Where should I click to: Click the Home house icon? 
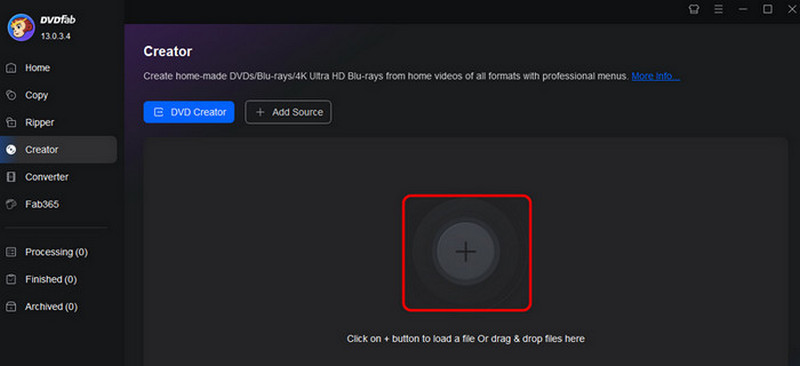click(x=11, y=68)
